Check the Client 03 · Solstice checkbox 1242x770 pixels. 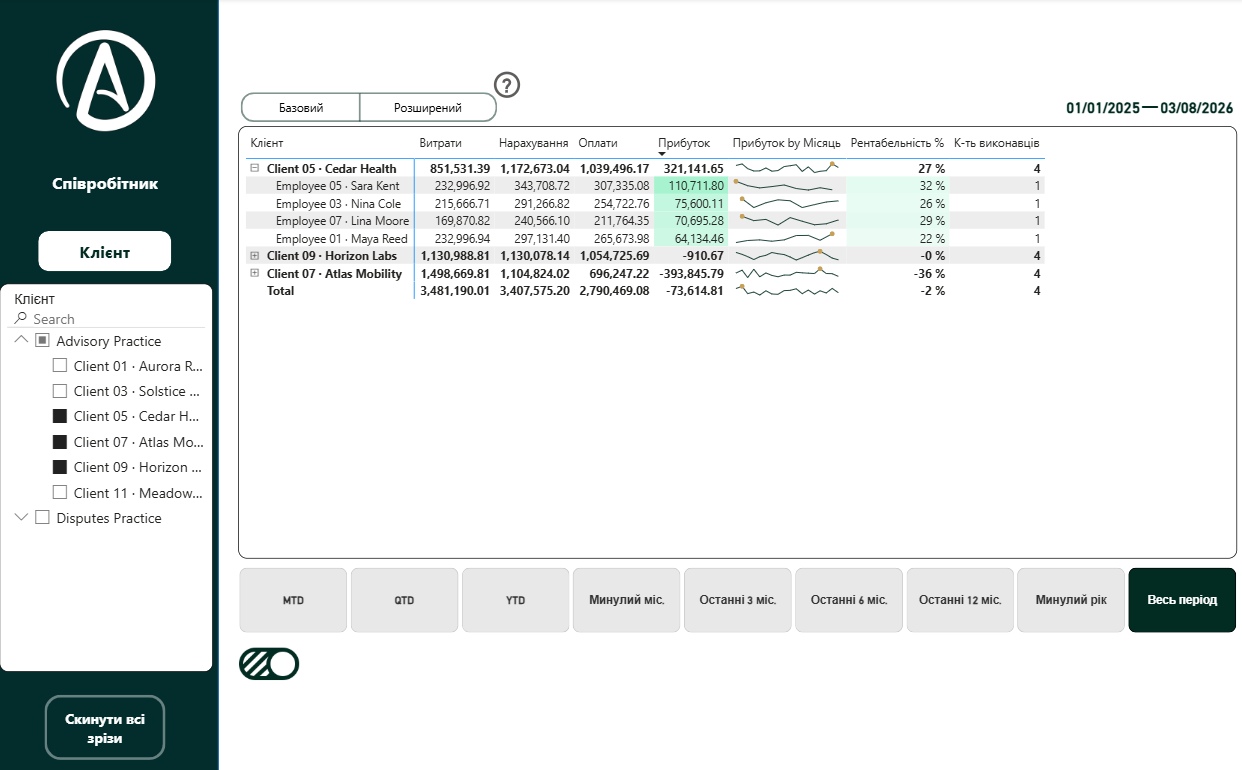point(60,391)
